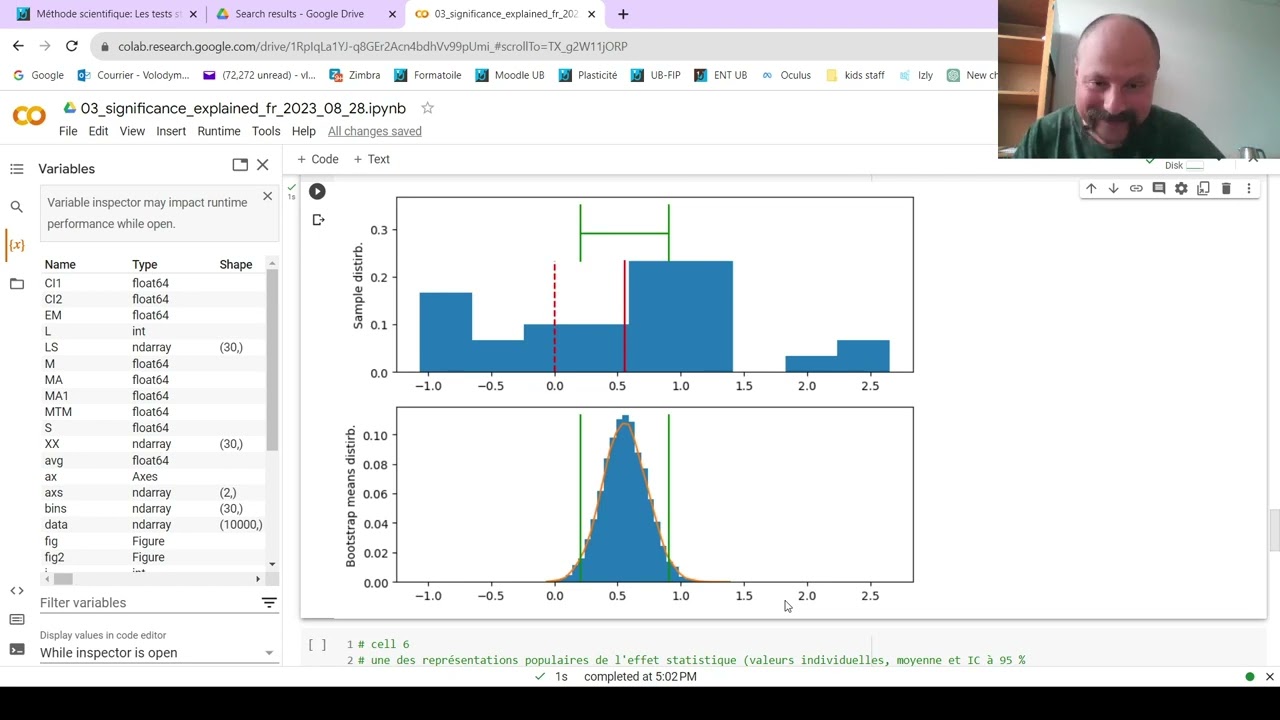Delete the cell with trash icon

coord(1226,188)
